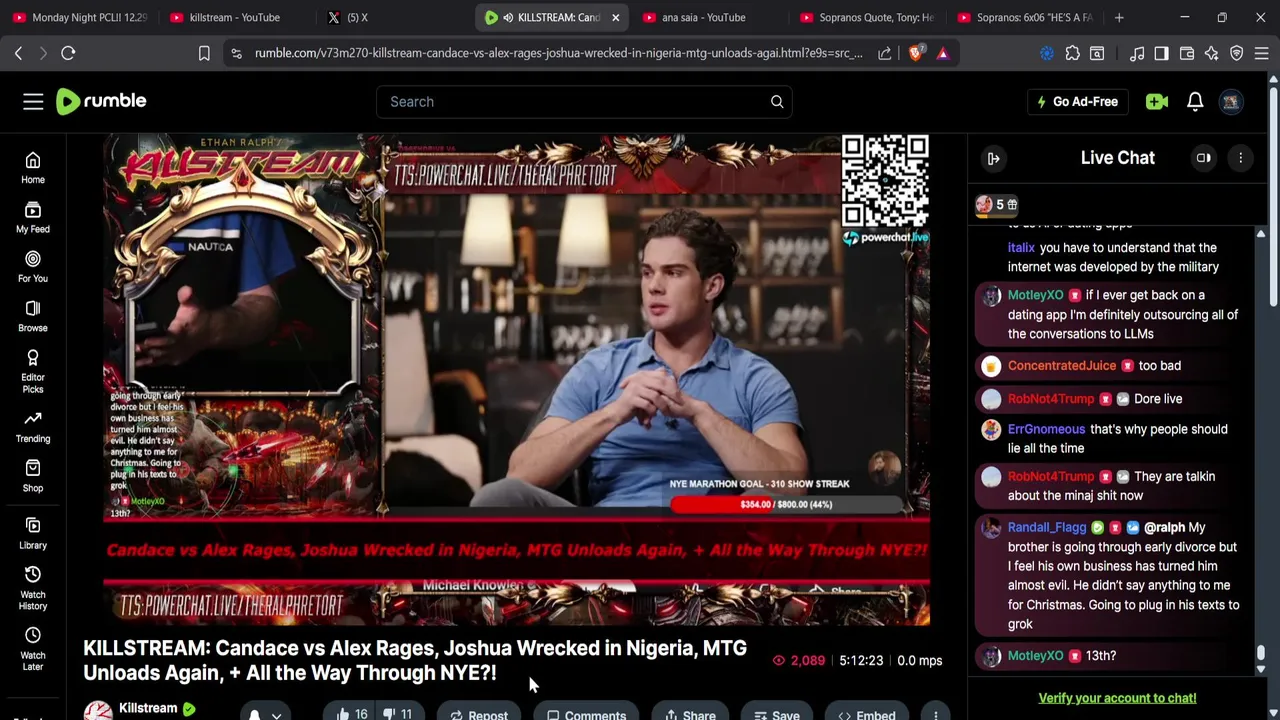Open Browse in the sidebar

click(x=33, y=316)
